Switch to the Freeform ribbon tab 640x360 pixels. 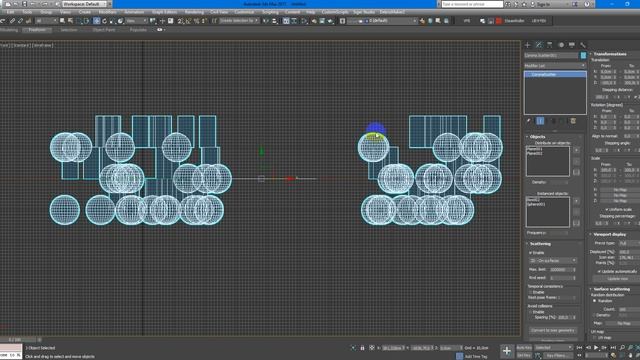(x=37, y=30)
